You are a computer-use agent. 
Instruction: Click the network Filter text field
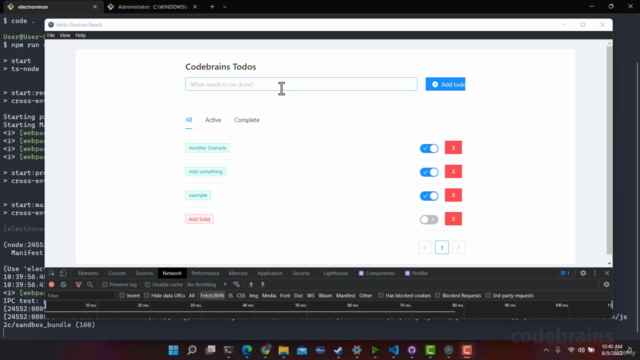coord(80,296)
